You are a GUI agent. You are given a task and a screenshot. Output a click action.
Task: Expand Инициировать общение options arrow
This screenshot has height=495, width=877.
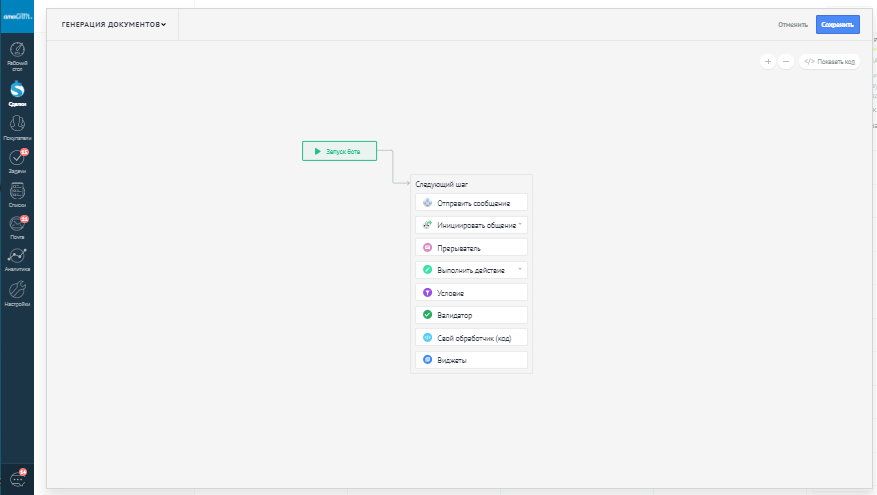click(520, 225)
